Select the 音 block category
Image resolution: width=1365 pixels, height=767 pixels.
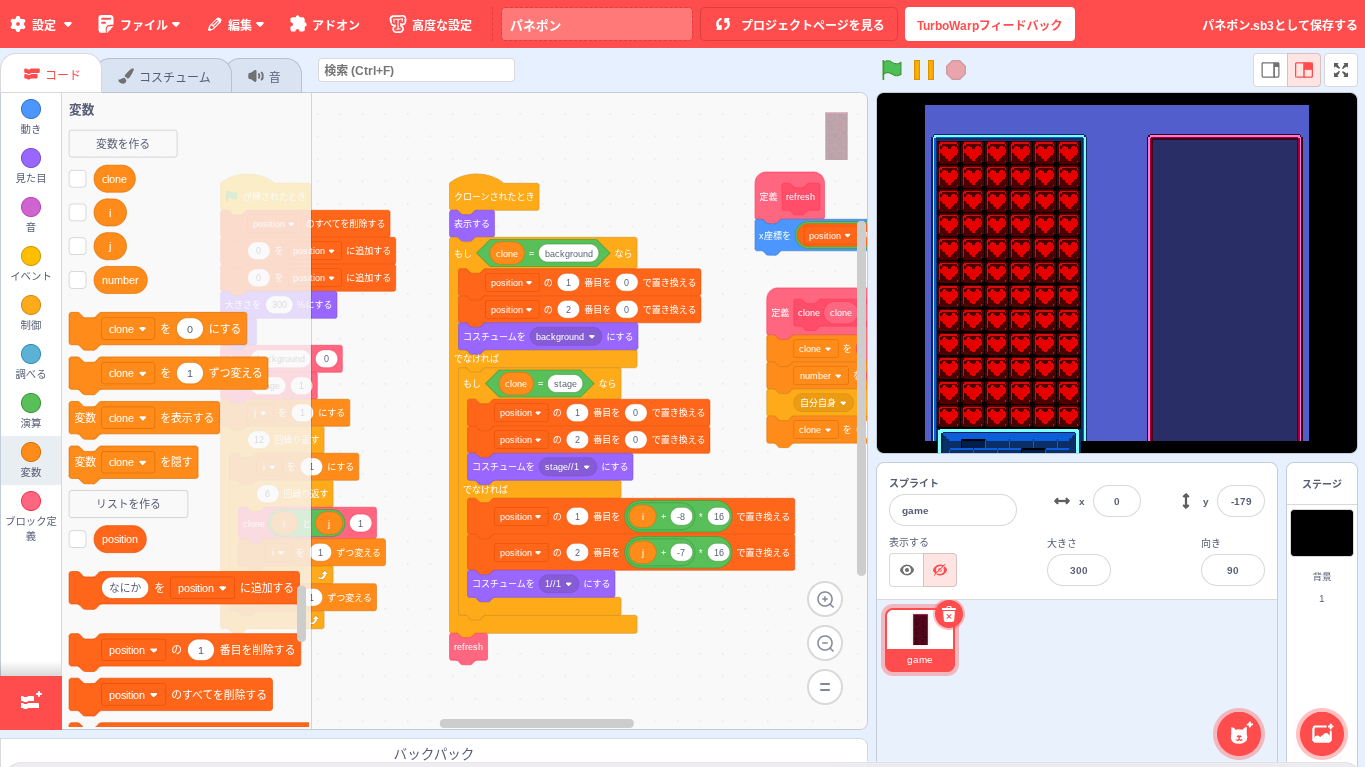pyautogui.click(x=31, y=215)
